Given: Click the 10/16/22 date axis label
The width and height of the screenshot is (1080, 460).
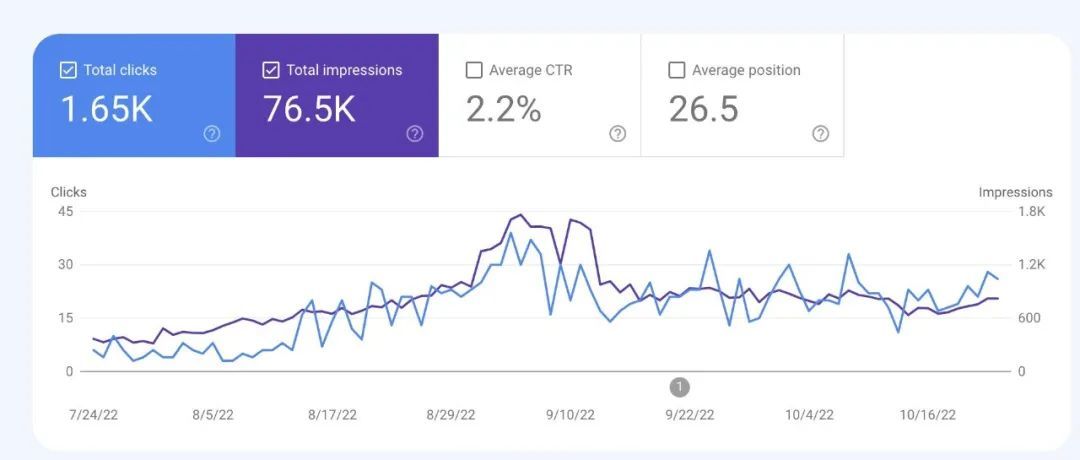Looking at the screenshot, I should point(928,415).
